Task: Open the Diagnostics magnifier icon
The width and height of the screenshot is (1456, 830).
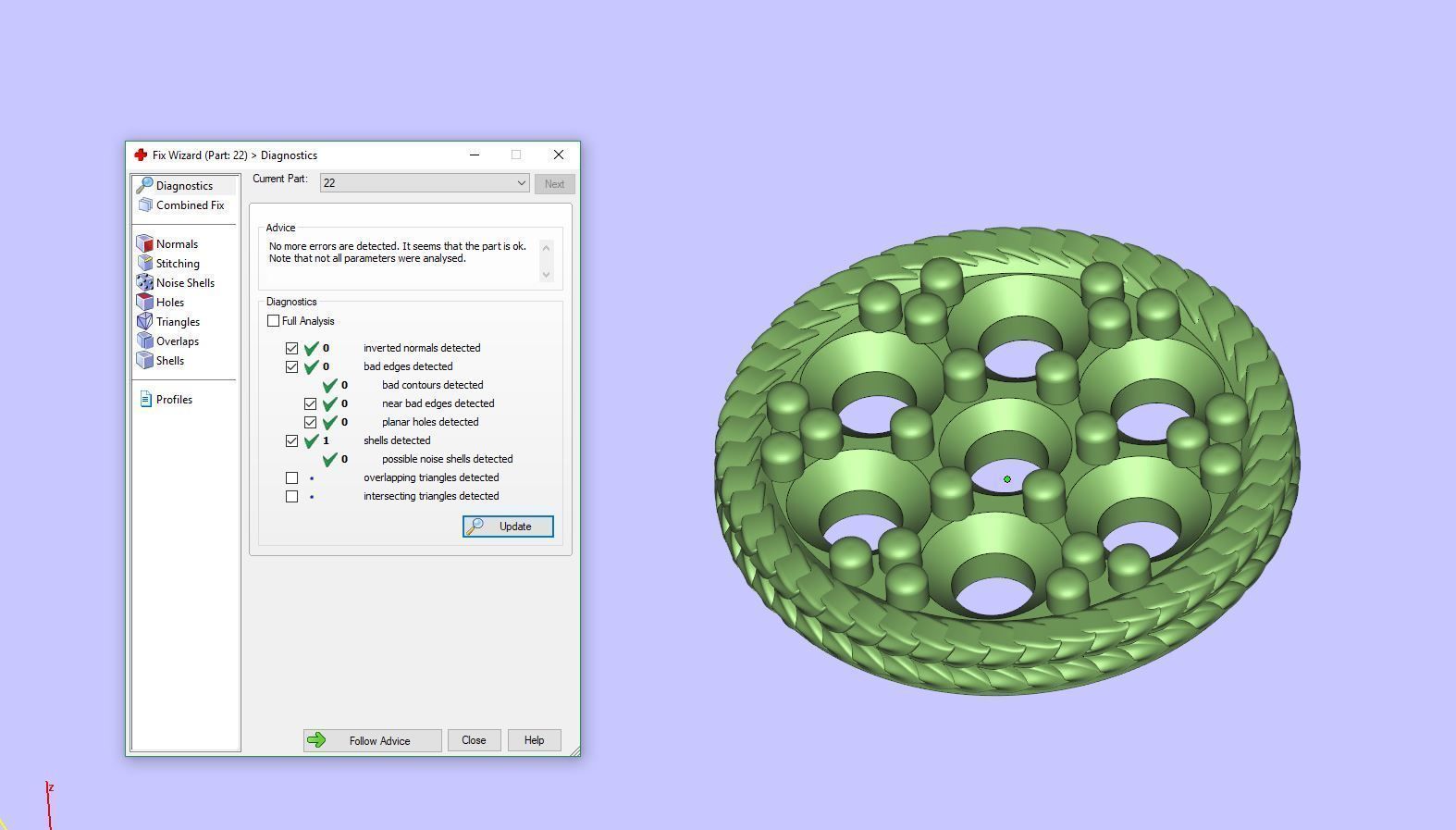Action: pos(144,186)
